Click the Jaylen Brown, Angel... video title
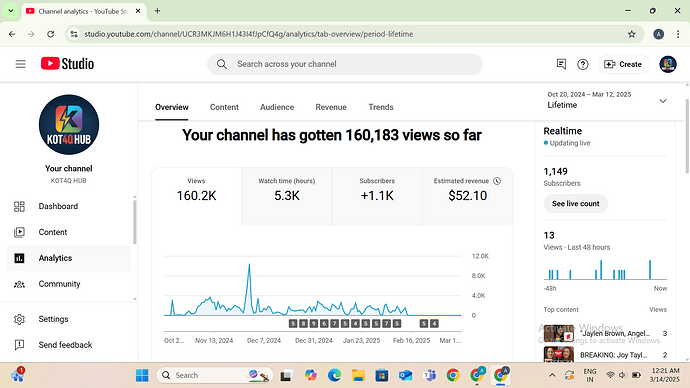The height and width of the screenshot is (388, 690). click(616, 333)
